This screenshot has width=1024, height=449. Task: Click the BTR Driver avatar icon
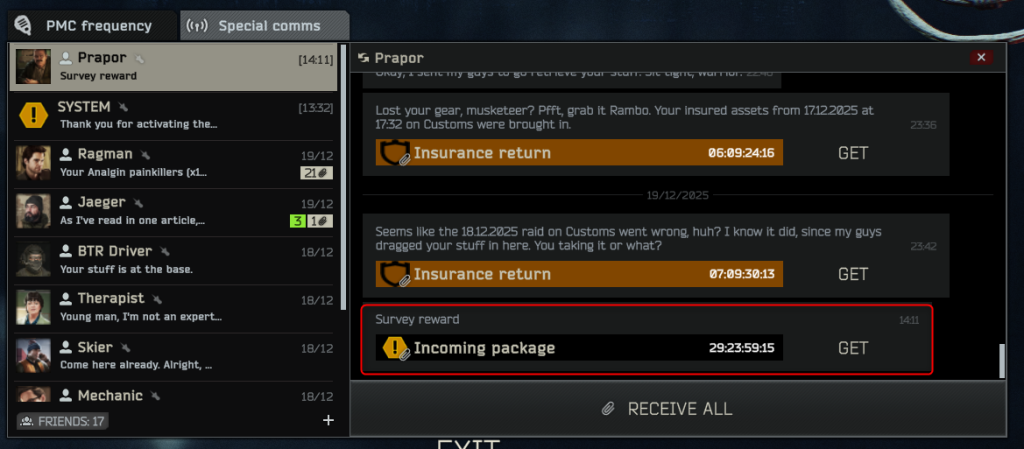(x=33, y=260)
